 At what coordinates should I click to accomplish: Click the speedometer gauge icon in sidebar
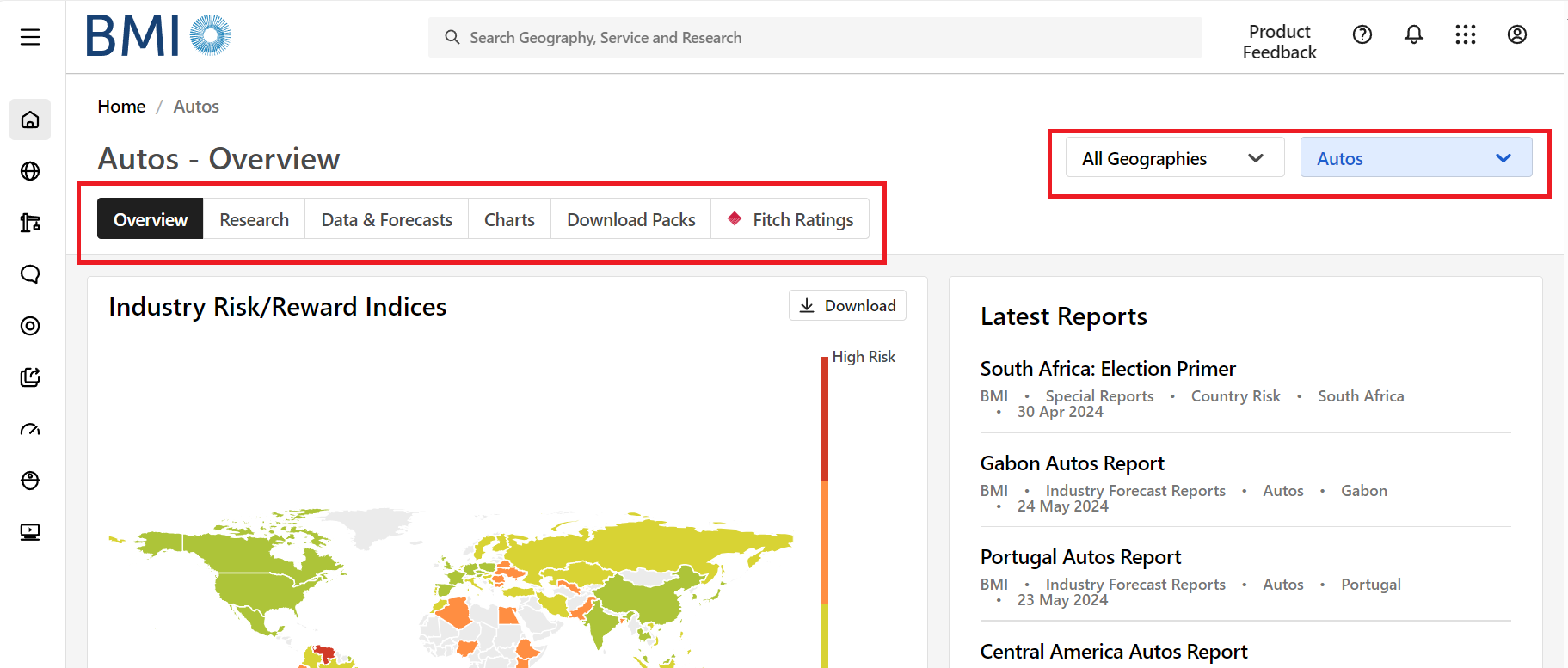pos(30,429)
